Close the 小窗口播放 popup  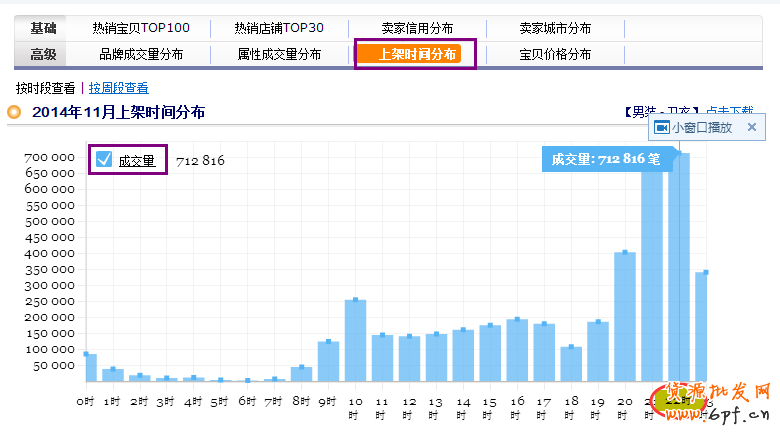tap(752, 127)
